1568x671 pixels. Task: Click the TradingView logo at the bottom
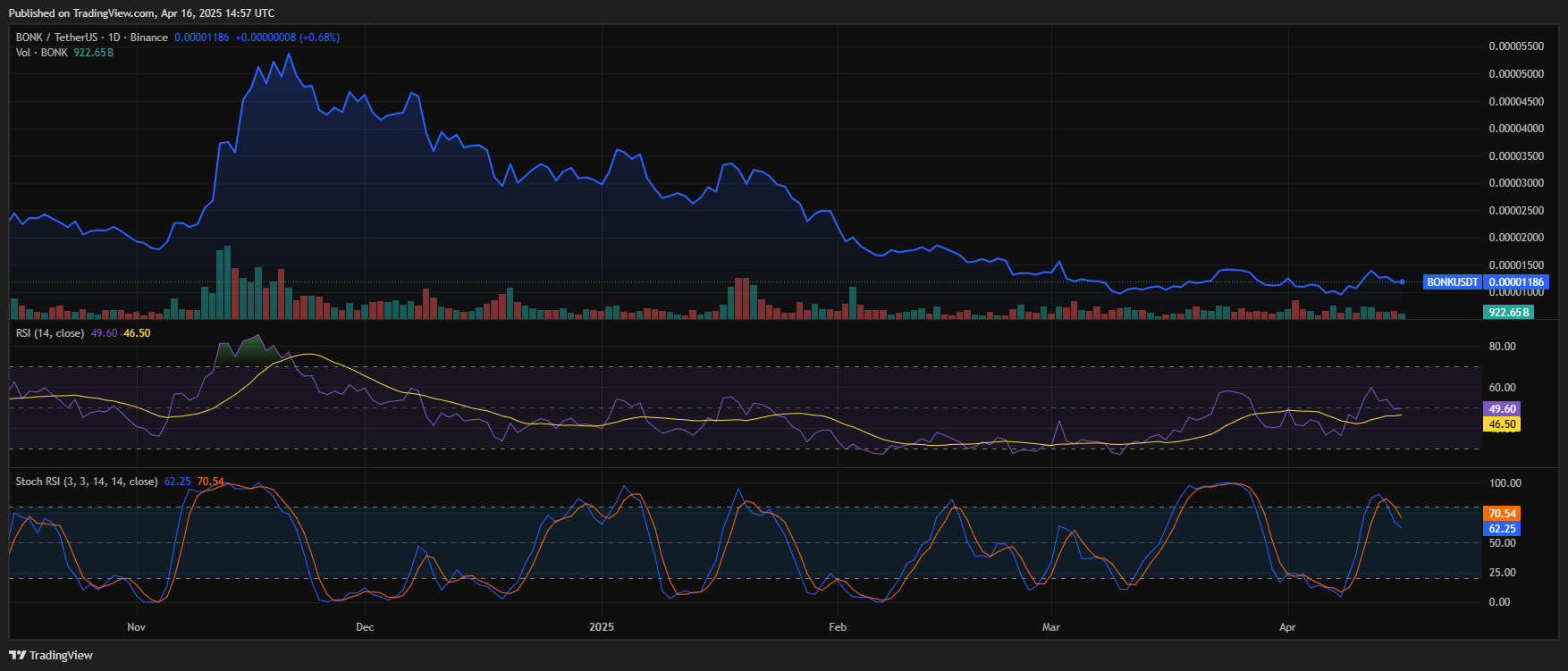tap(51, 655)
